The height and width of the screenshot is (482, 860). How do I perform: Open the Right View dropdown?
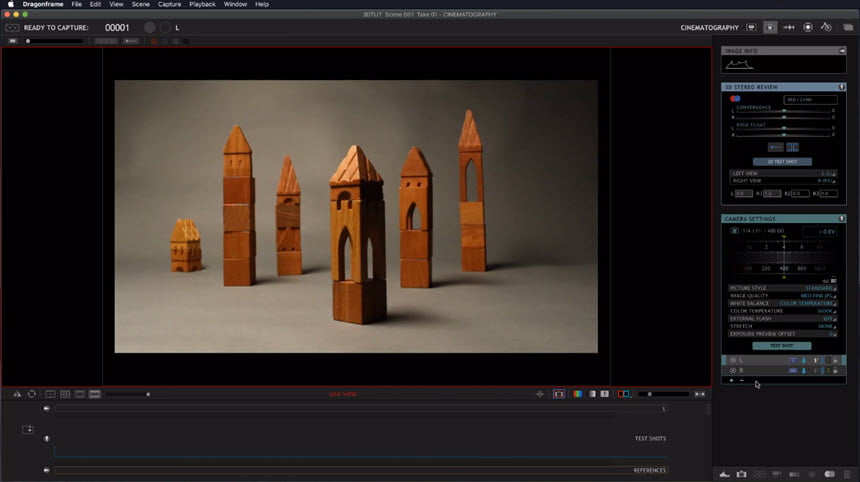point(783,180)
